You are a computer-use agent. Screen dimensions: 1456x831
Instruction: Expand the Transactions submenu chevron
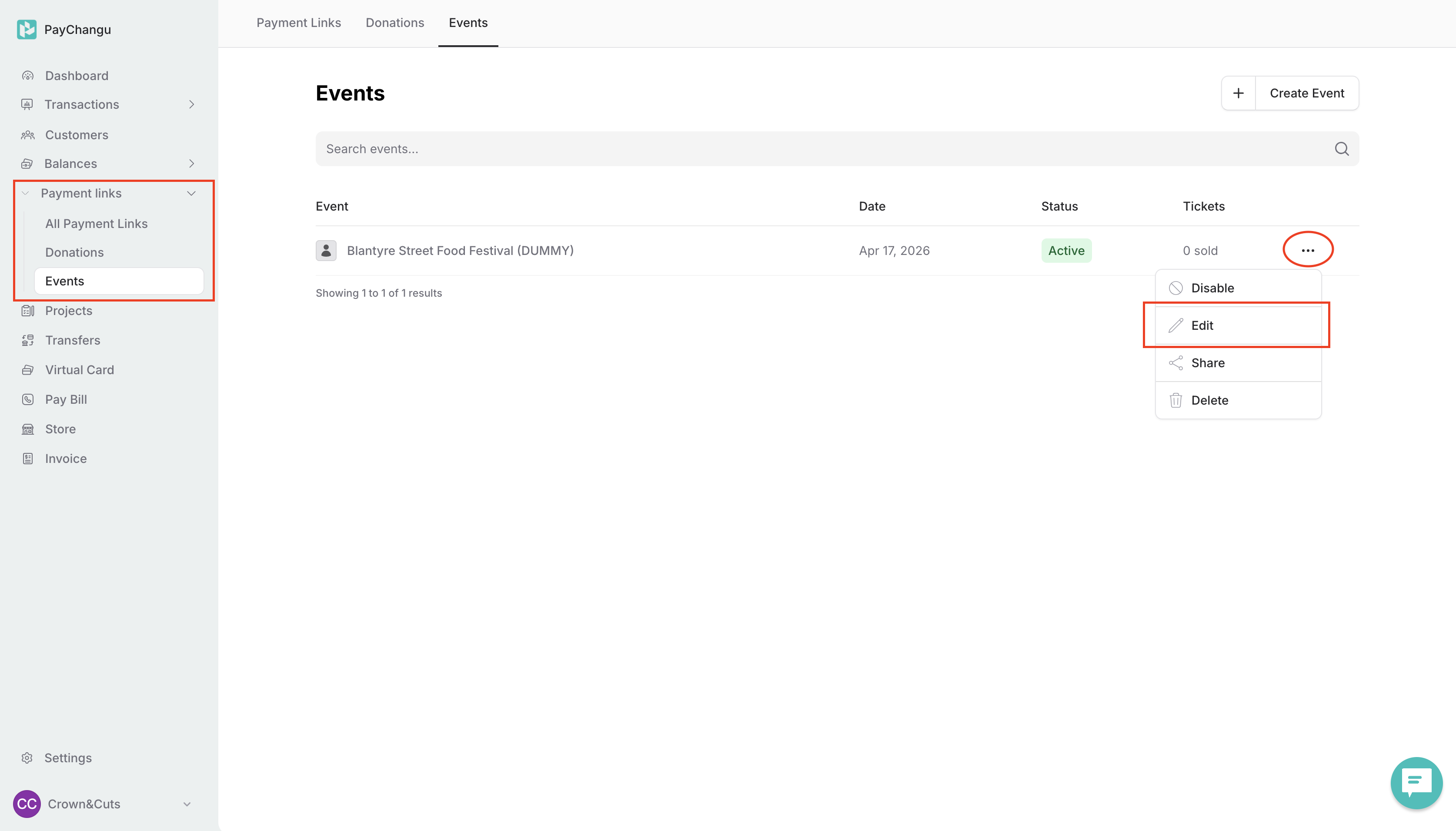tap(192, 104)
